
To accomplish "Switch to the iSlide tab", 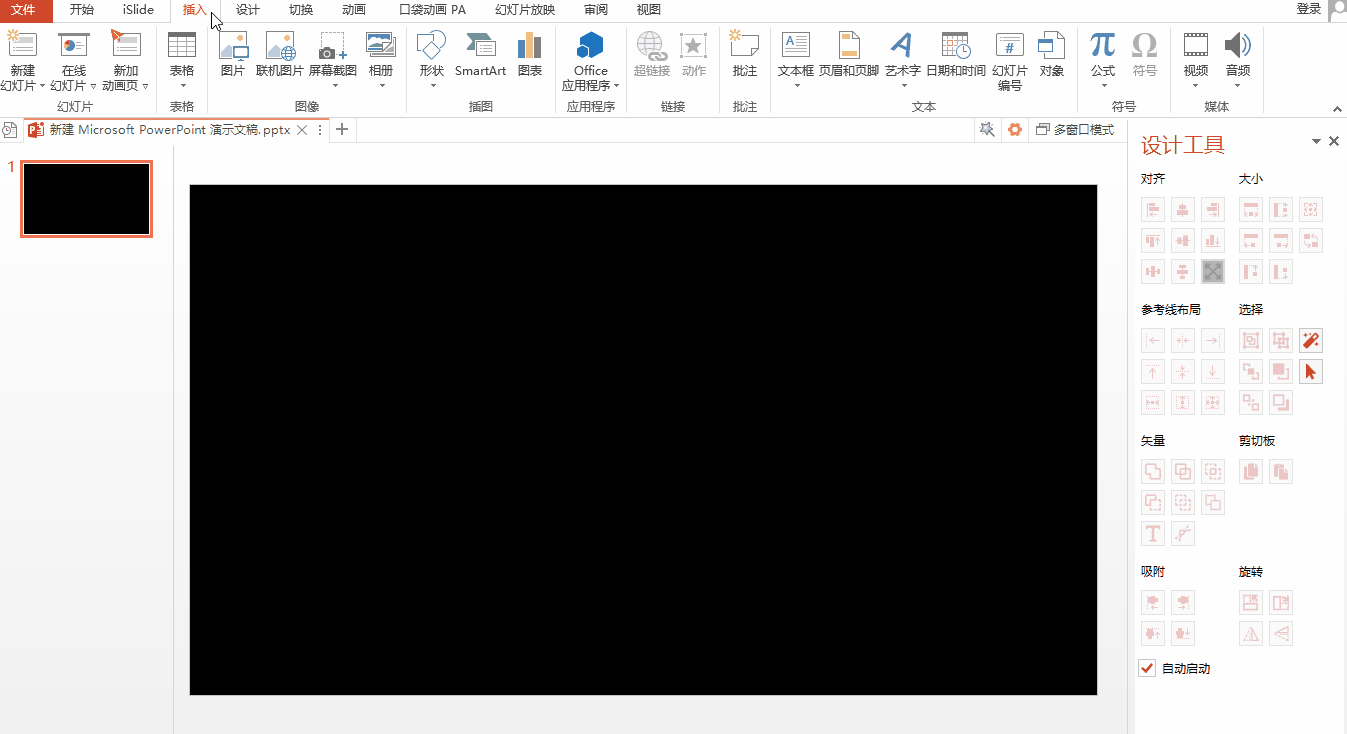I will [x=139, y=10].
